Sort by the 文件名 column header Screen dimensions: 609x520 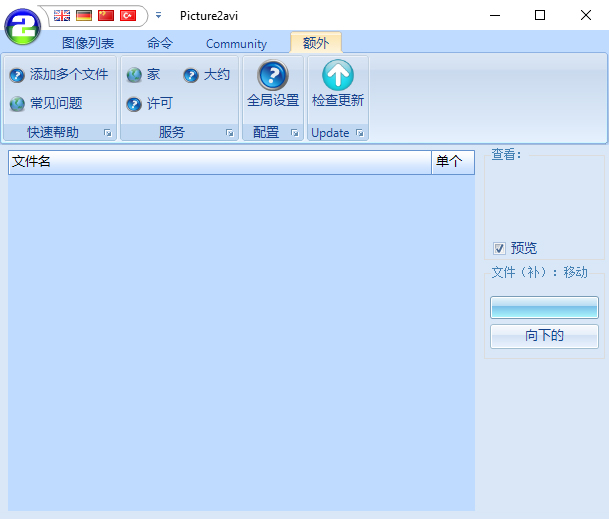tap(220, 162)
